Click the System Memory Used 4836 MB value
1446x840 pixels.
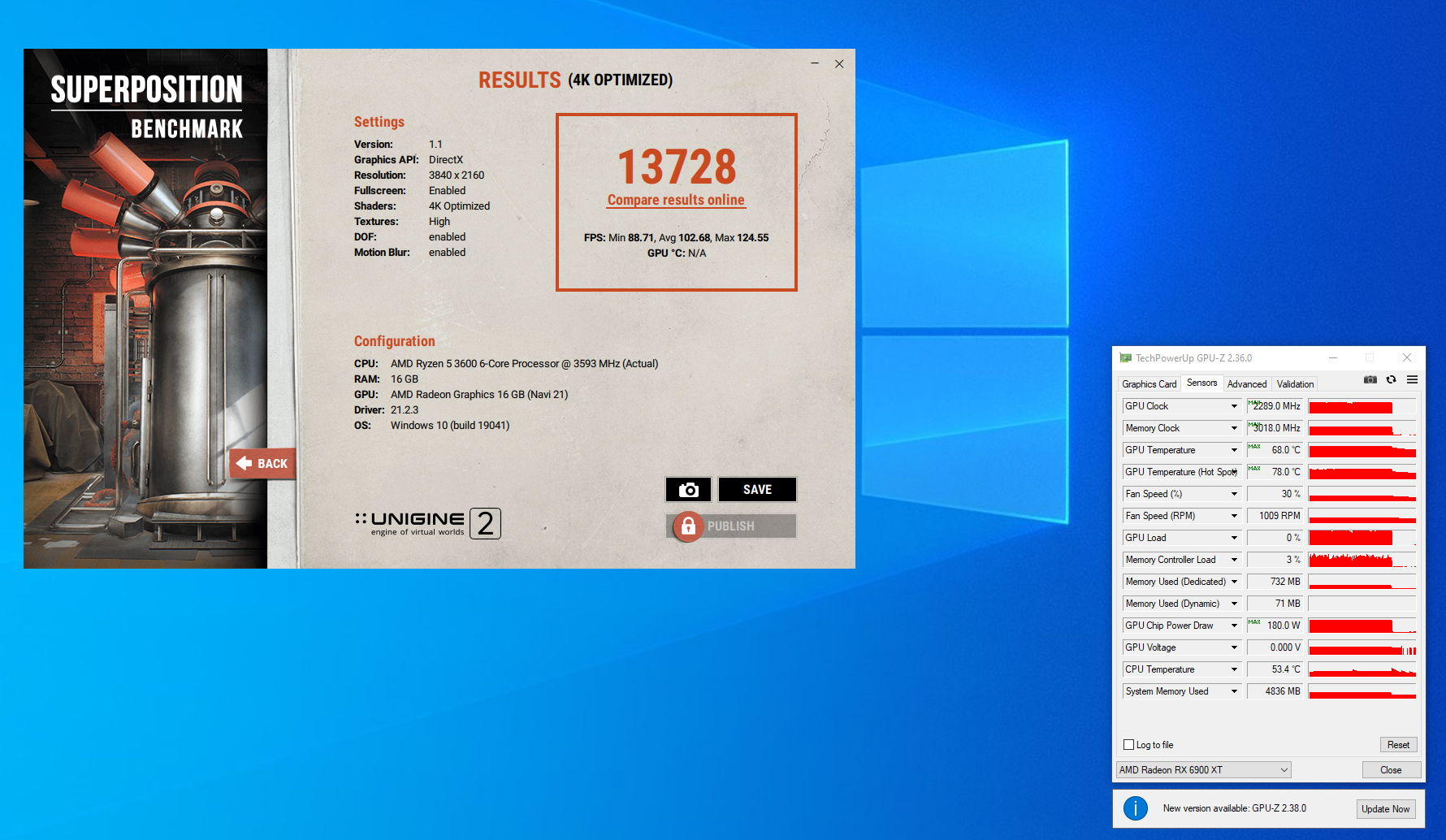pos(1275,691)
